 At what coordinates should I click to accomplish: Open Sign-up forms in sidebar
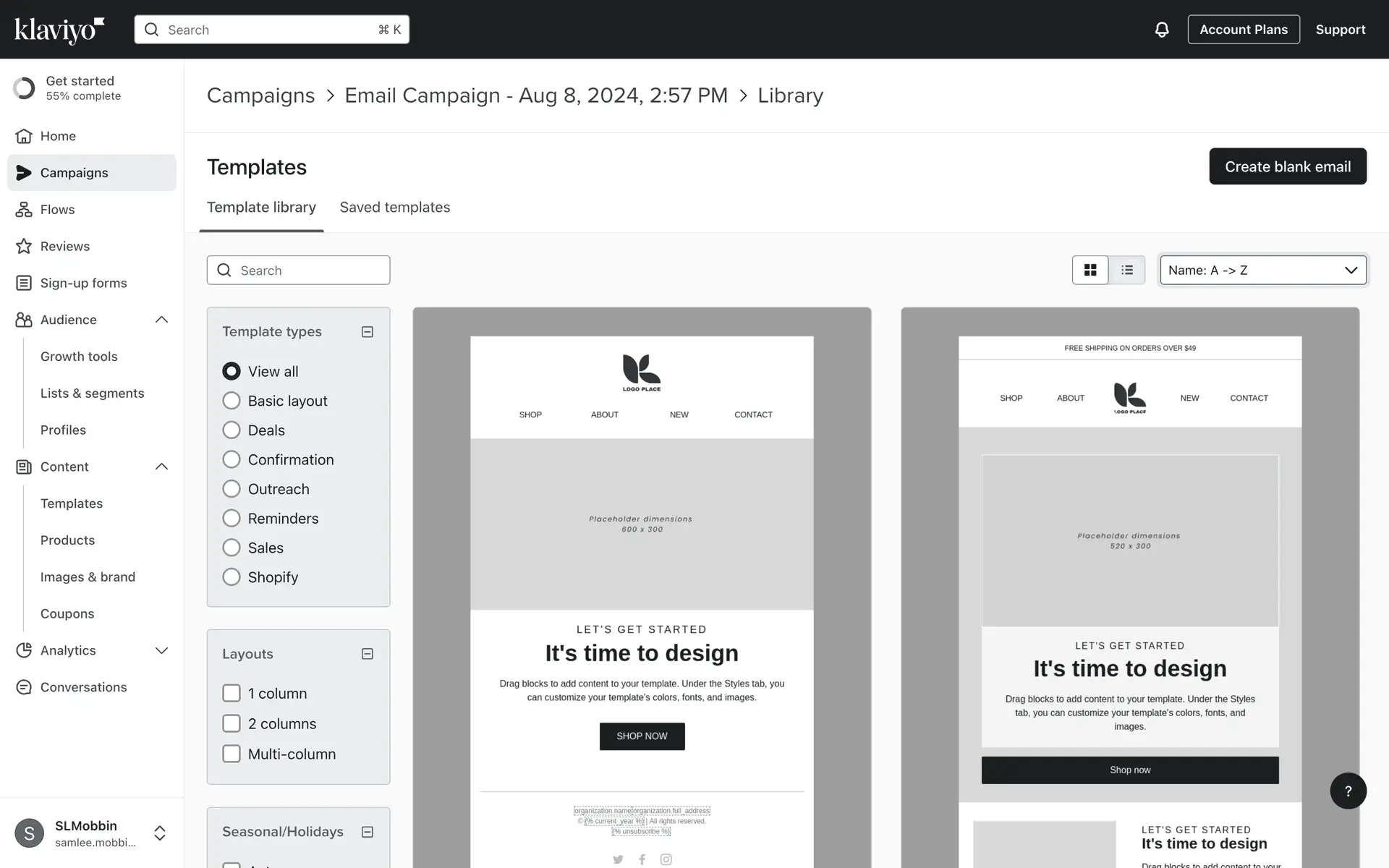pyautogui.click(x=83, y=284)
